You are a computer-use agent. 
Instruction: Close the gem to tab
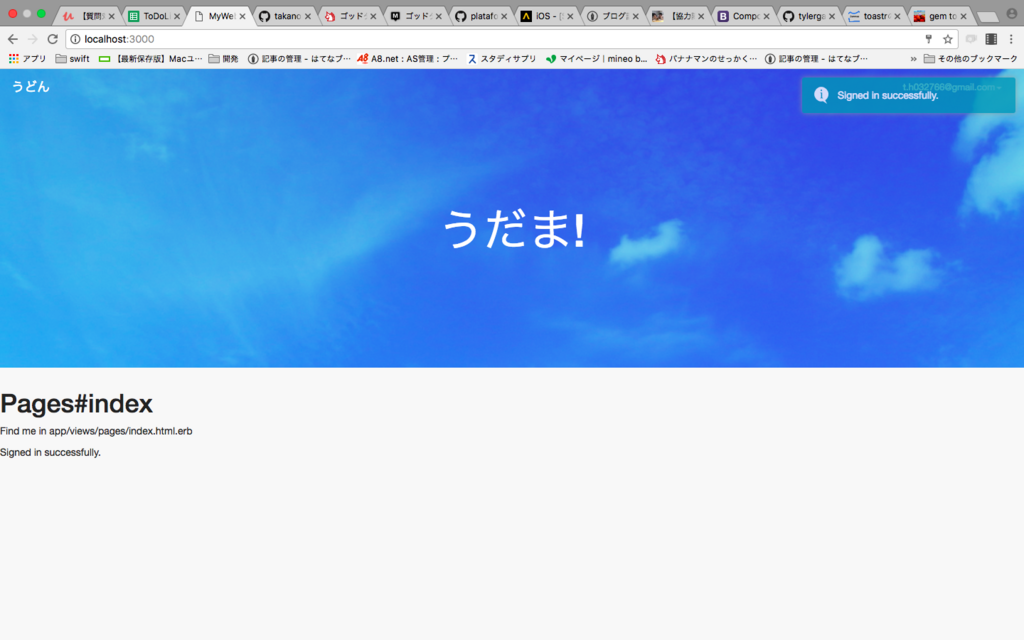[963, 16]
